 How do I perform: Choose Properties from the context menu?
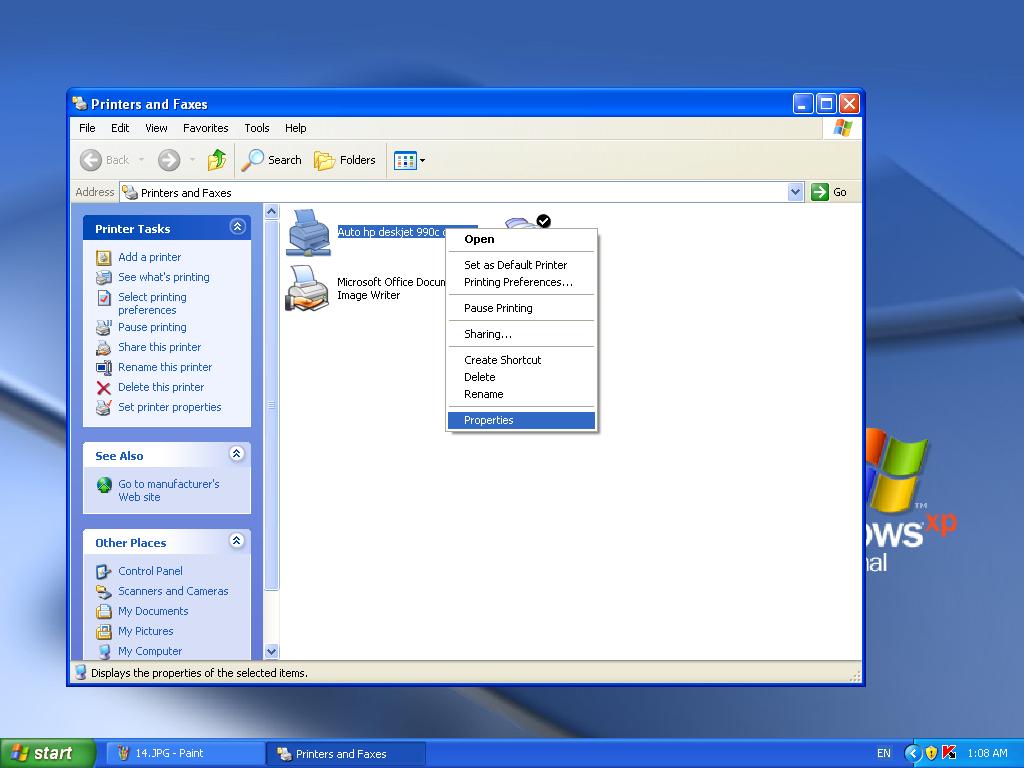[489, 420]
